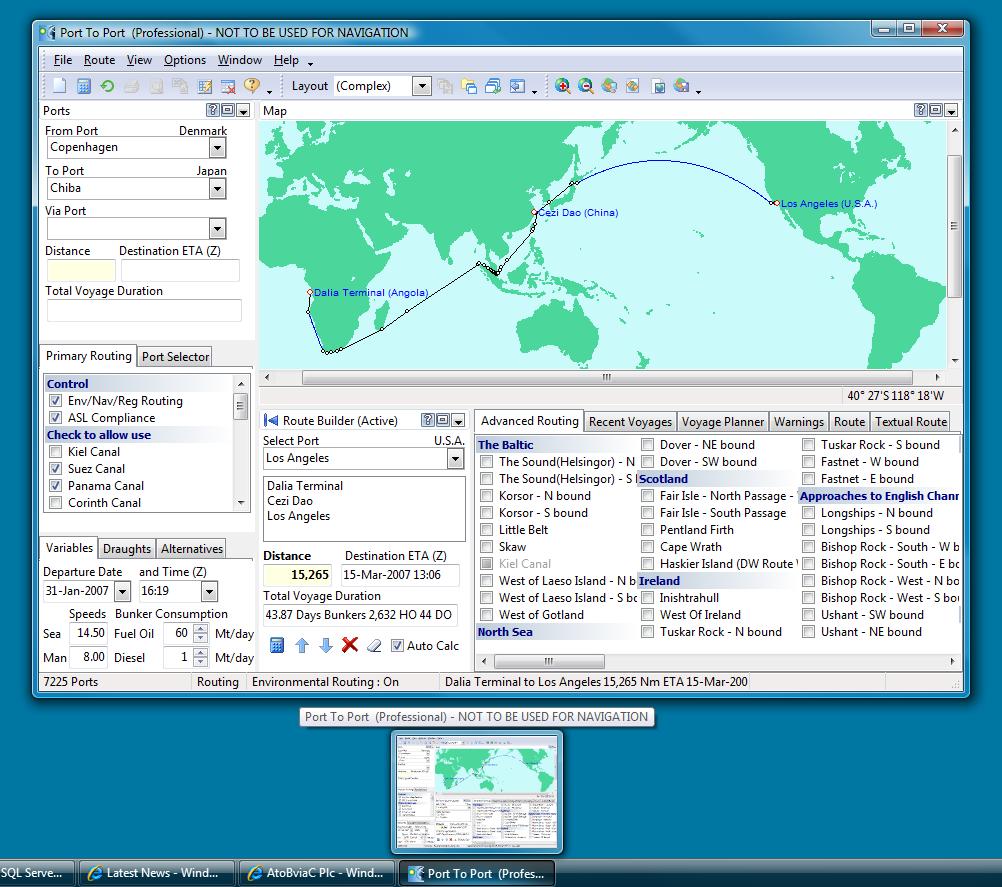Click the maximize icon in Map panel header
This screenshot has width=1002, height=887.
(x=936, y=110)
